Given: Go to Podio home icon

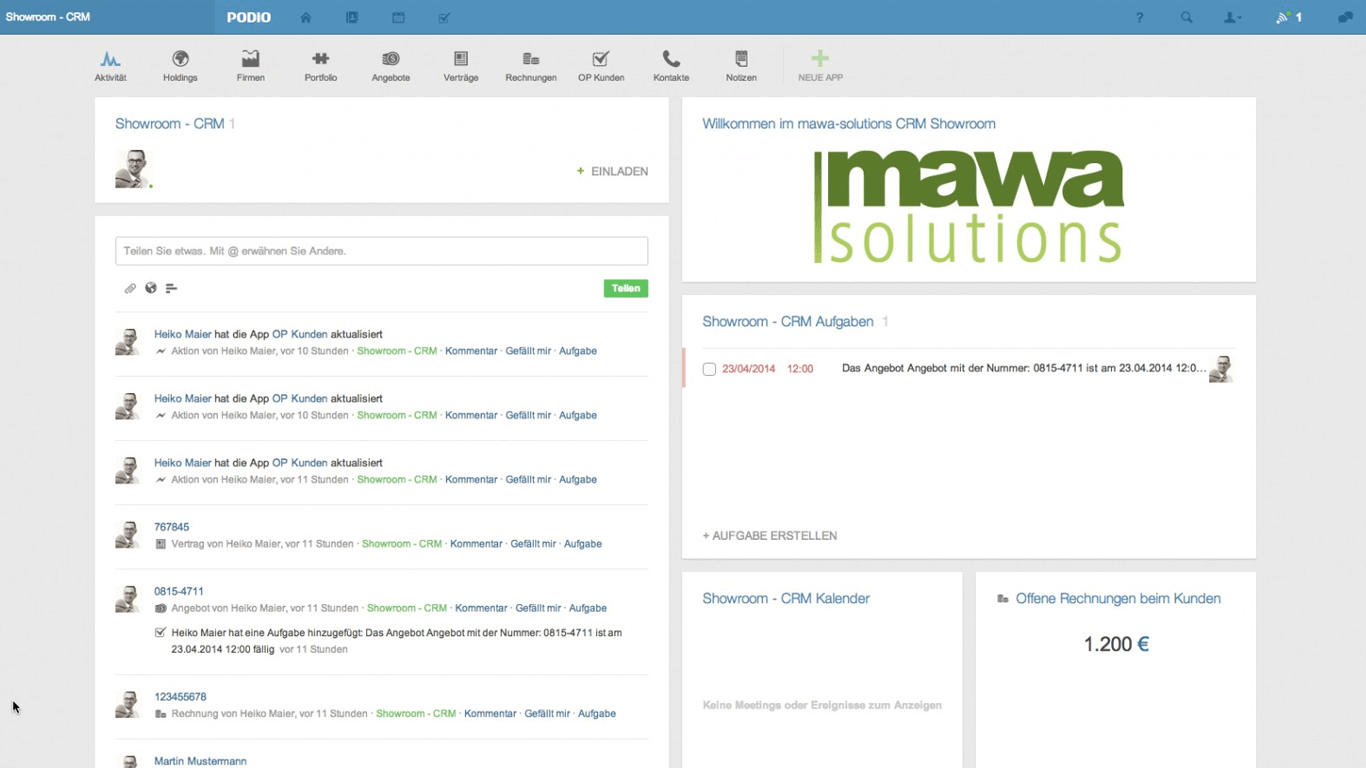Looking at the screenshot, I should pyautogui.click(x=306, y=18).
